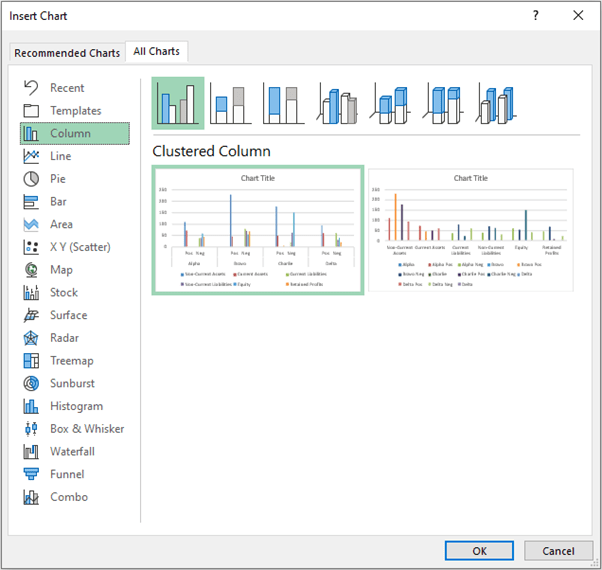Click the X Y Scatter category icon
The image size is (602, 570).
pyautogui.click(x=31, y=247)
